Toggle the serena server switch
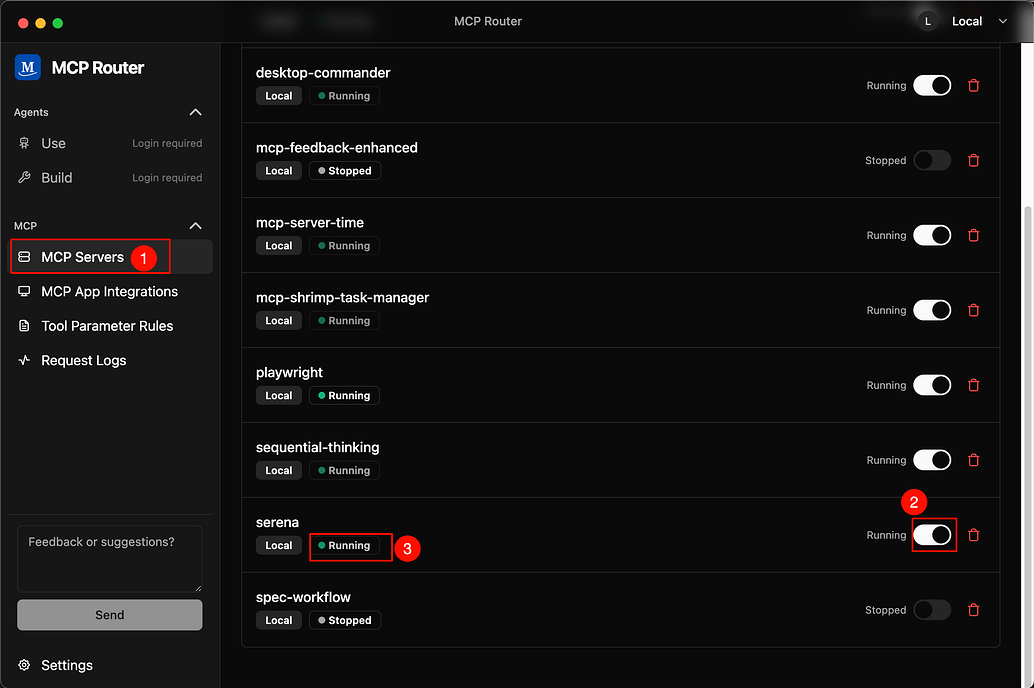Screen dimensions: 1034x688 pos(932,535)
